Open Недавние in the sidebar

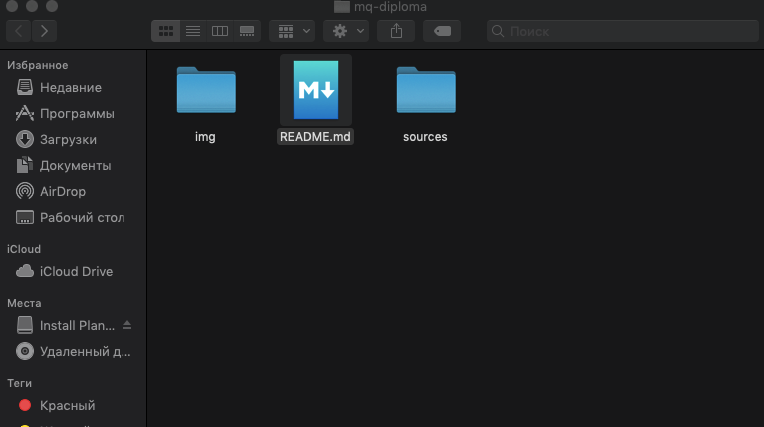(x=71, y=88)
